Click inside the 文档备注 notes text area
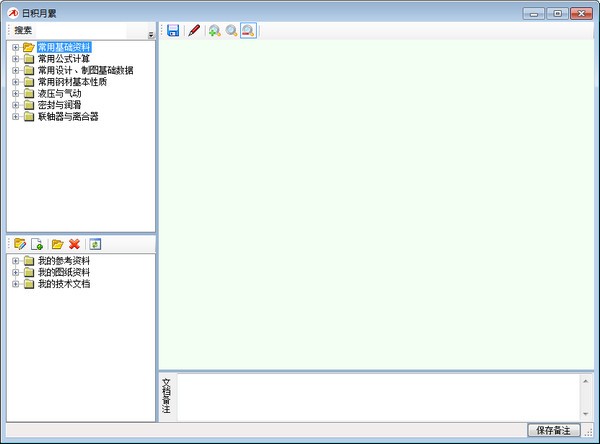The height and width of the screenshot is (444, 600). click(x=379, y=397)
